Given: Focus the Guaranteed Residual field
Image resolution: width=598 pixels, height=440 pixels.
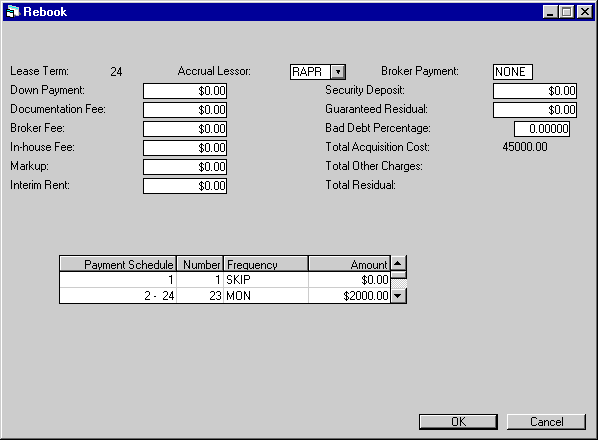Looking at the screenshot, I should pyautogui.click(x=535, y=110).
